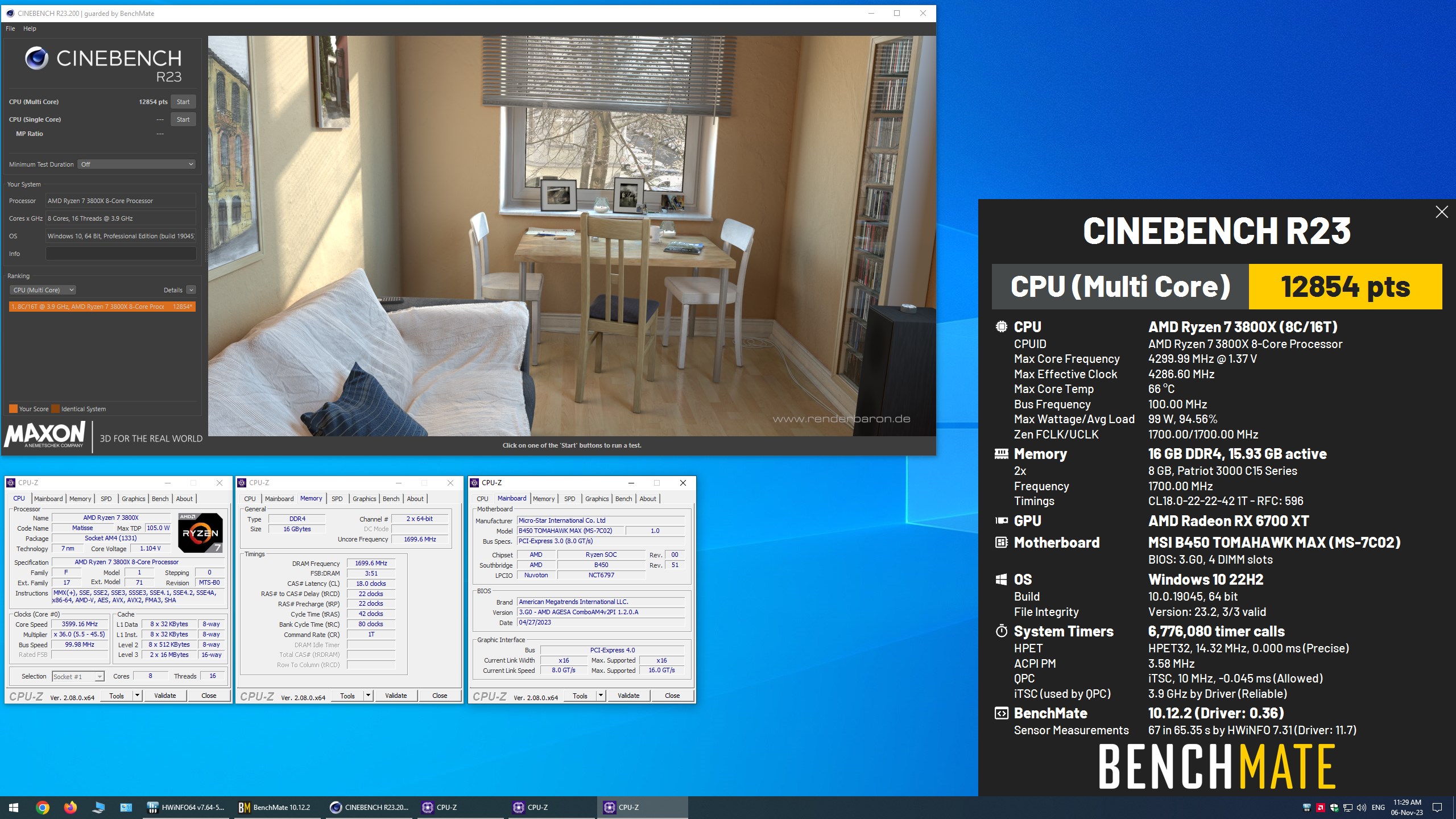Click Validate in CPU-Z Motherboard window

pyautogui.click(x=628, y=696)
